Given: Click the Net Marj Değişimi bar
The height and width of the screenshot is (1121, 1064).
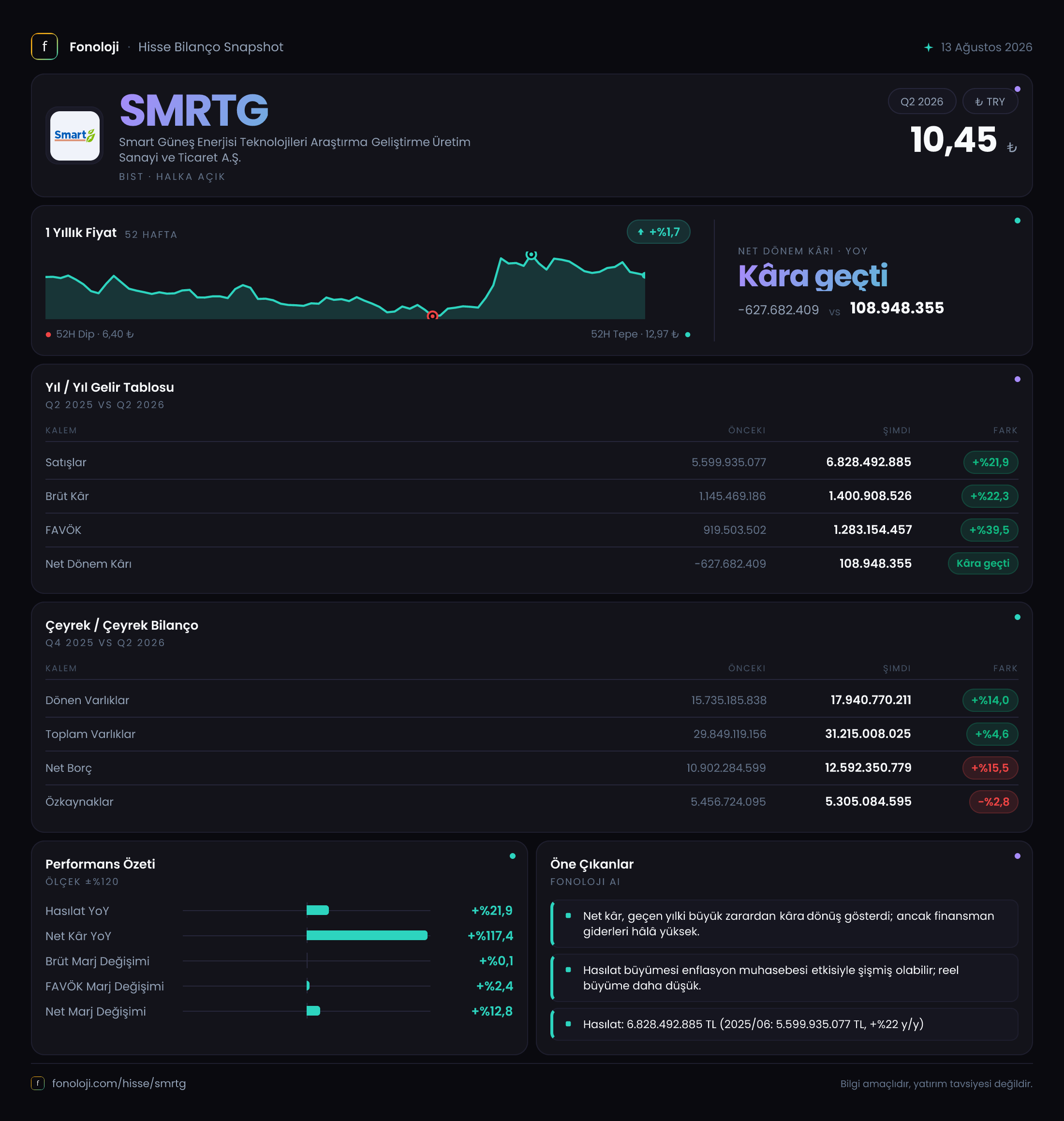Looking at the screenshot, I should click(x=313, y=1011).
